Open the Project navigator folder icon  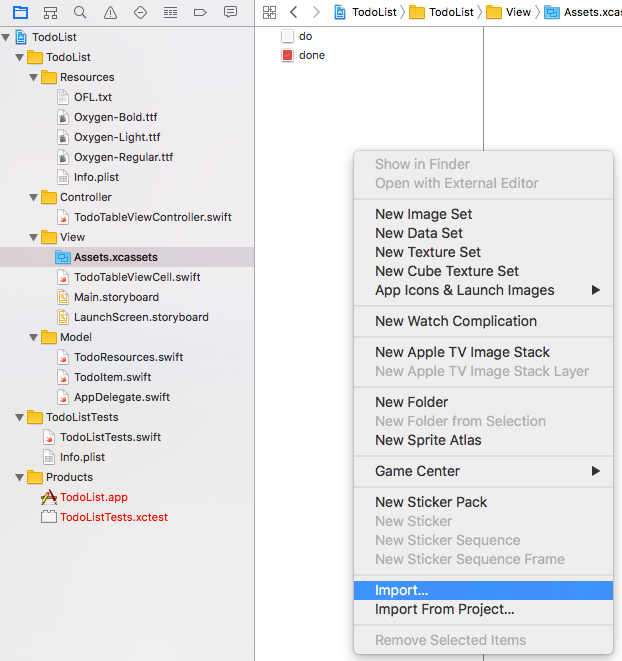tap(20, 12)
